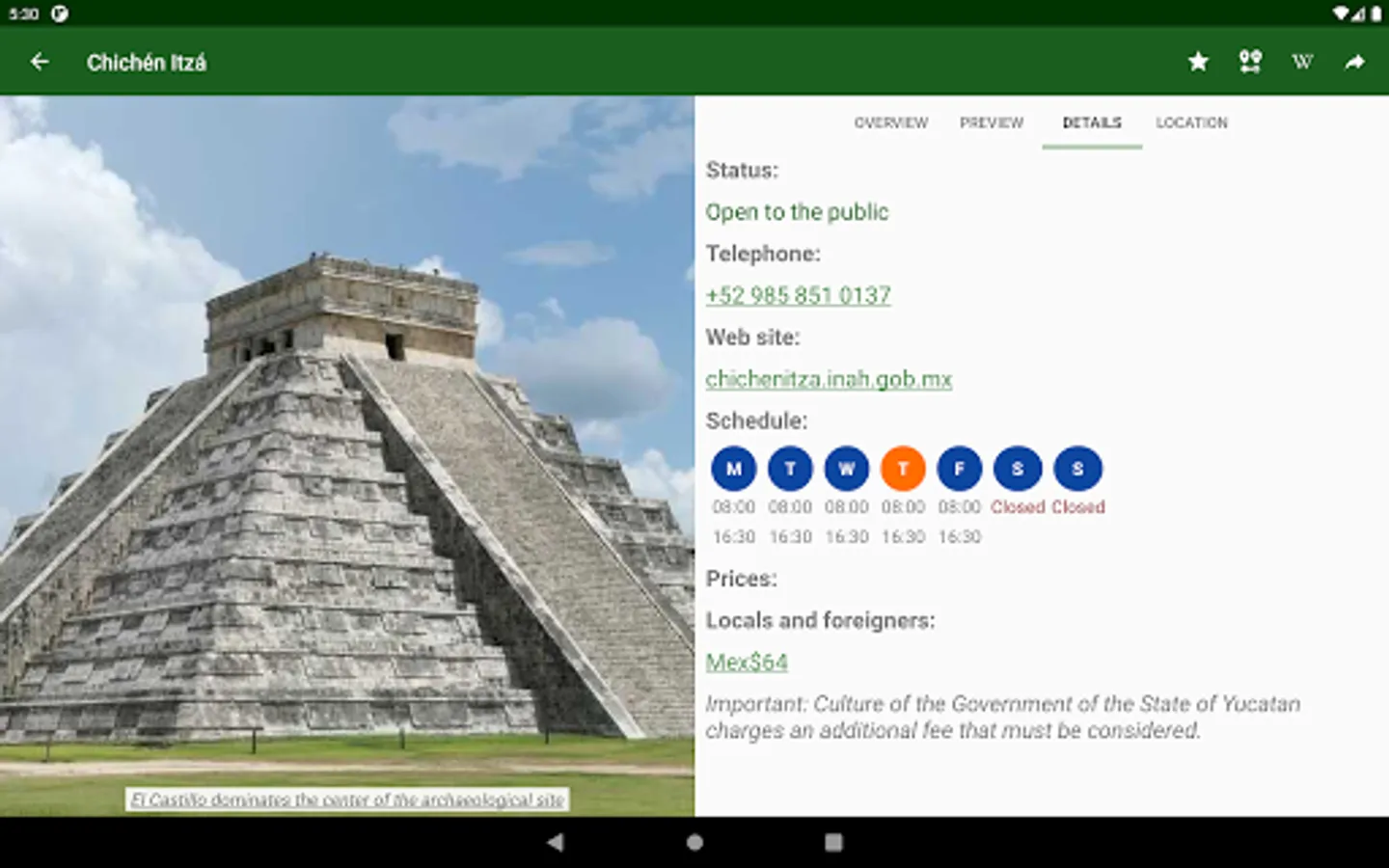This screenshot has width=1389, height=868.
Task: Tap the 08:00 opening time under Monday
Action: 734,507
